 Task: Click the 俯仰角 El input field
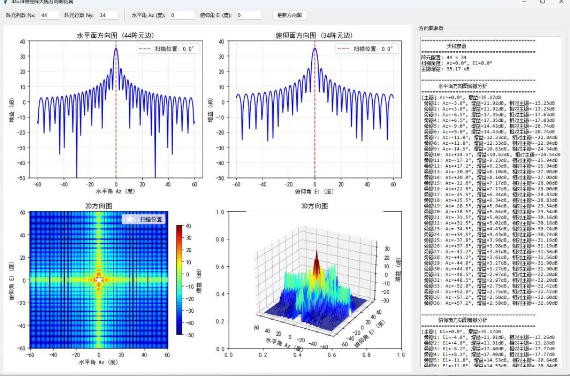point(249,15)
